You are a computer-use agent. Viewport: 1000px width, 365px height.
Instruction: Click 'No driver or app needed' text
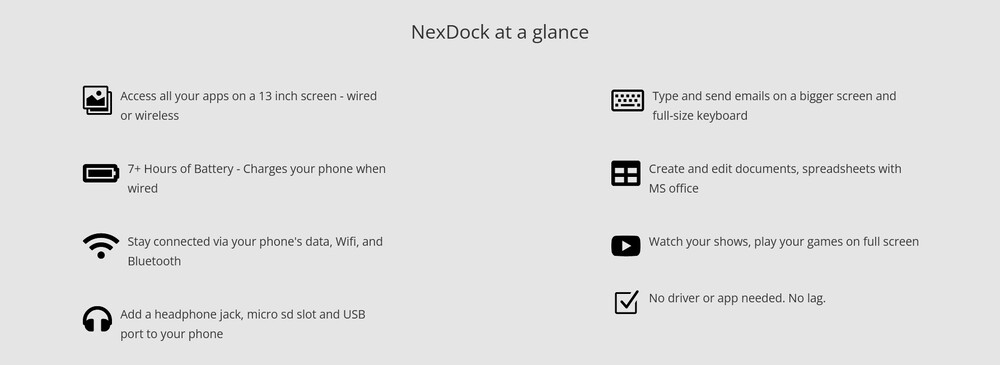(x=711, y=298)
